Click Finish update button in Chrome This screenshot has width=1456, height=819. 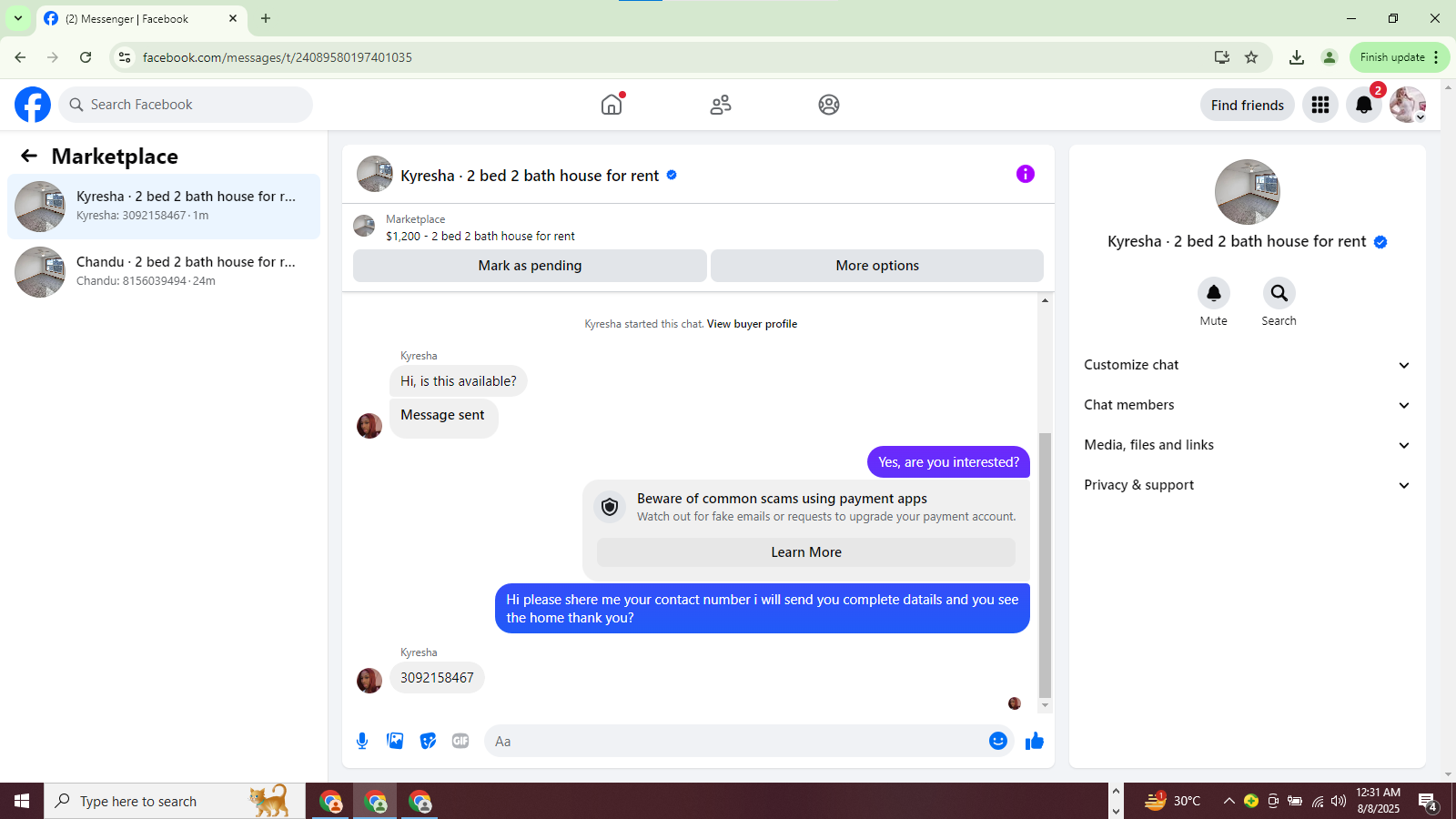coord(1400,57)
